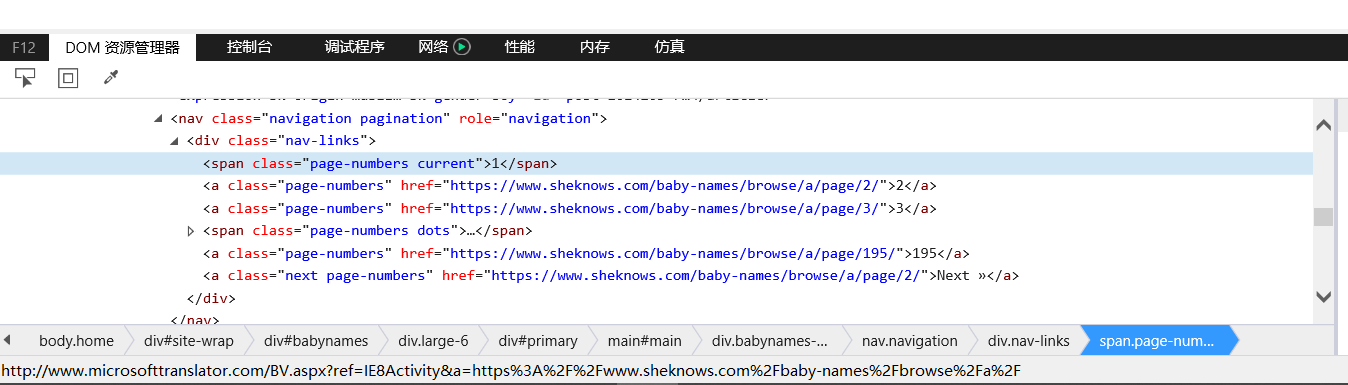Select div#babynames in the breadcrumb
This screenshot has height=385, width=1348.
point(316,341)
